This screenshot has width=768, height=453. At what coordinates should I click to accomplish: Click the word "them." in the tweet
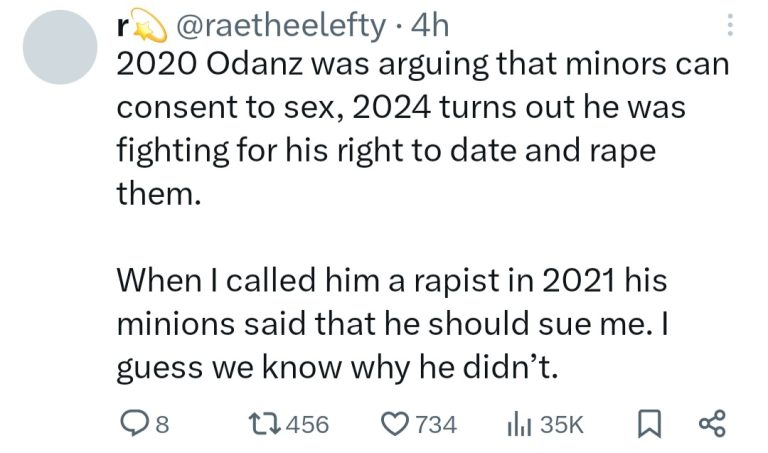(x=159, y=194)
